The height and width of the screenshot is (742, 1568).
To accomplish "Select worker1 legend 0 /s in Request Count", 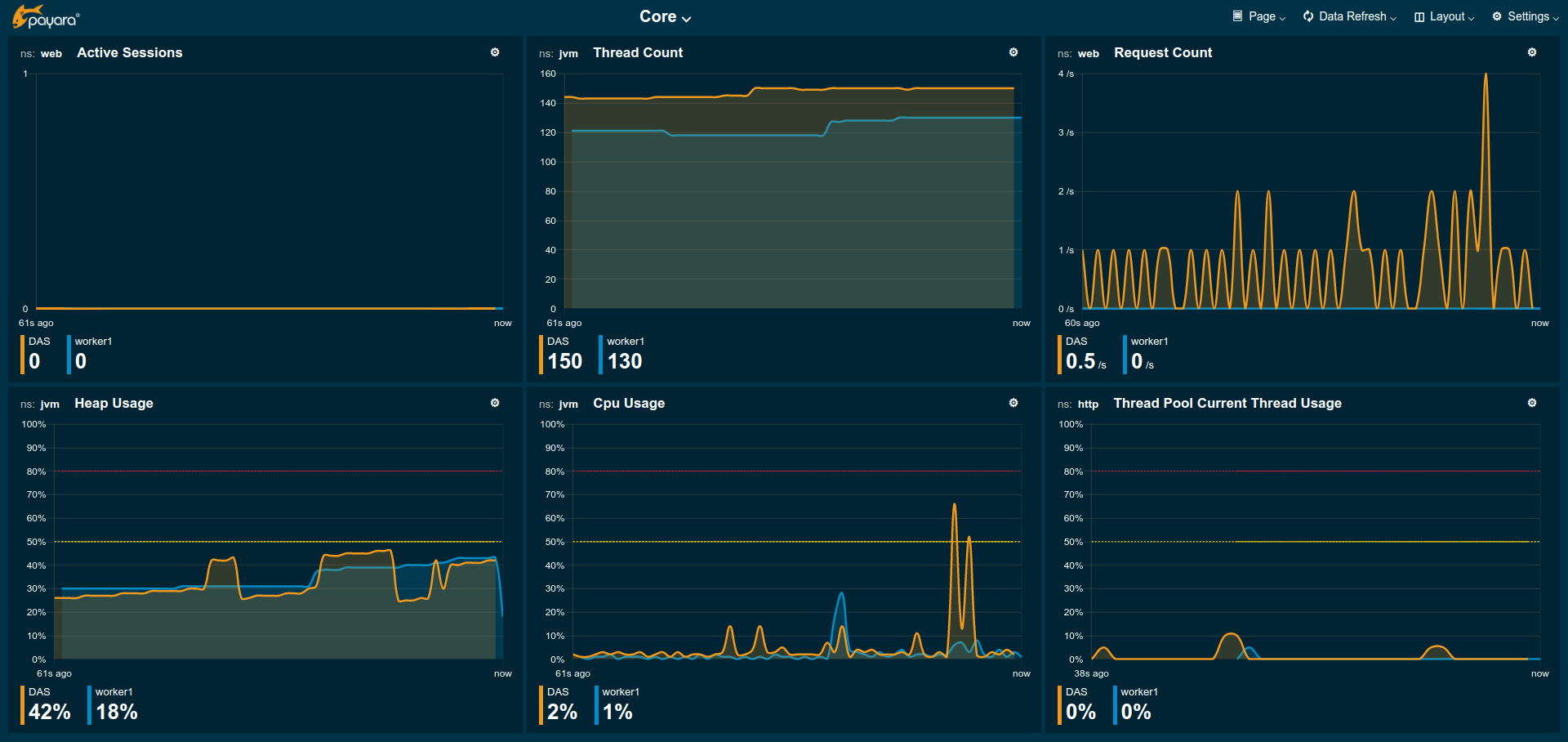I will (x=1147, y=355).
